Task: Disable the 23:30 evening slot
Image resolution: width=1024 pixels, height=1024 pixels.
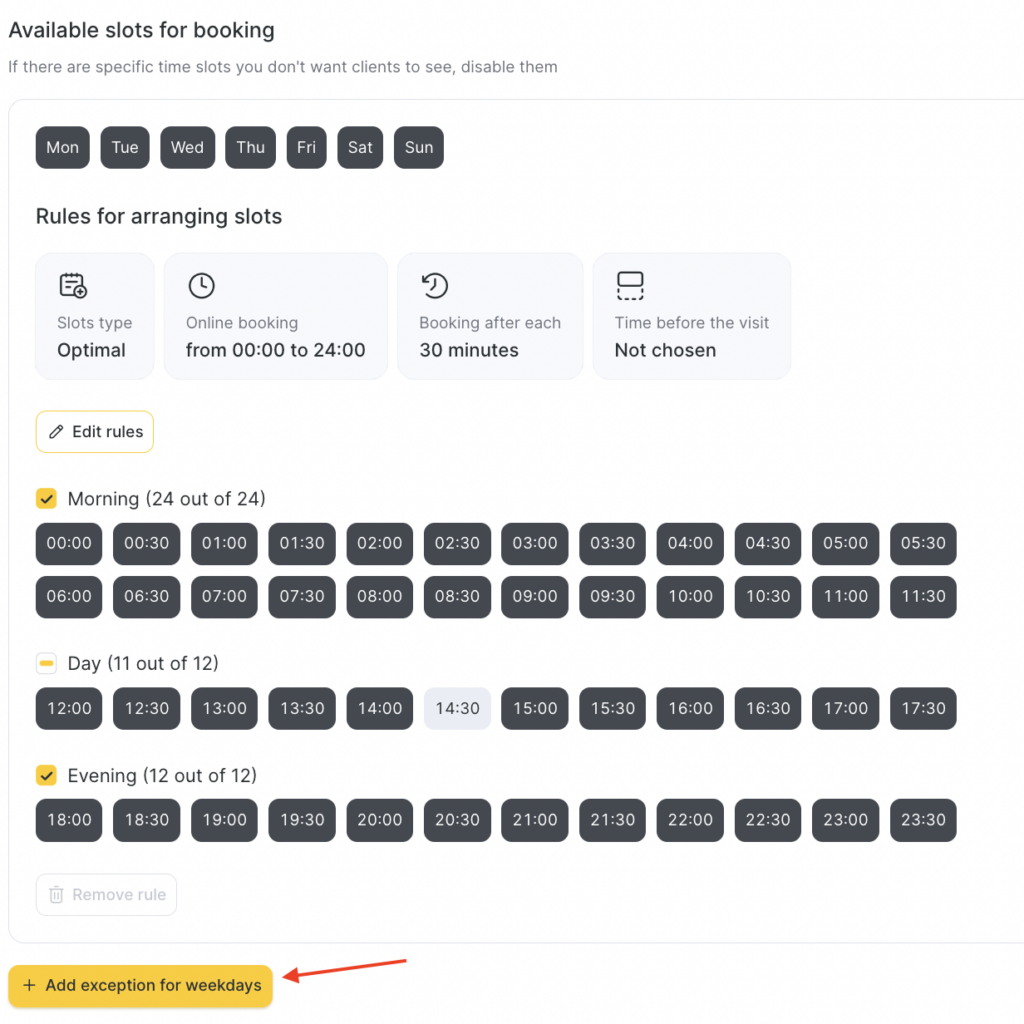Action: pos(923,820)
